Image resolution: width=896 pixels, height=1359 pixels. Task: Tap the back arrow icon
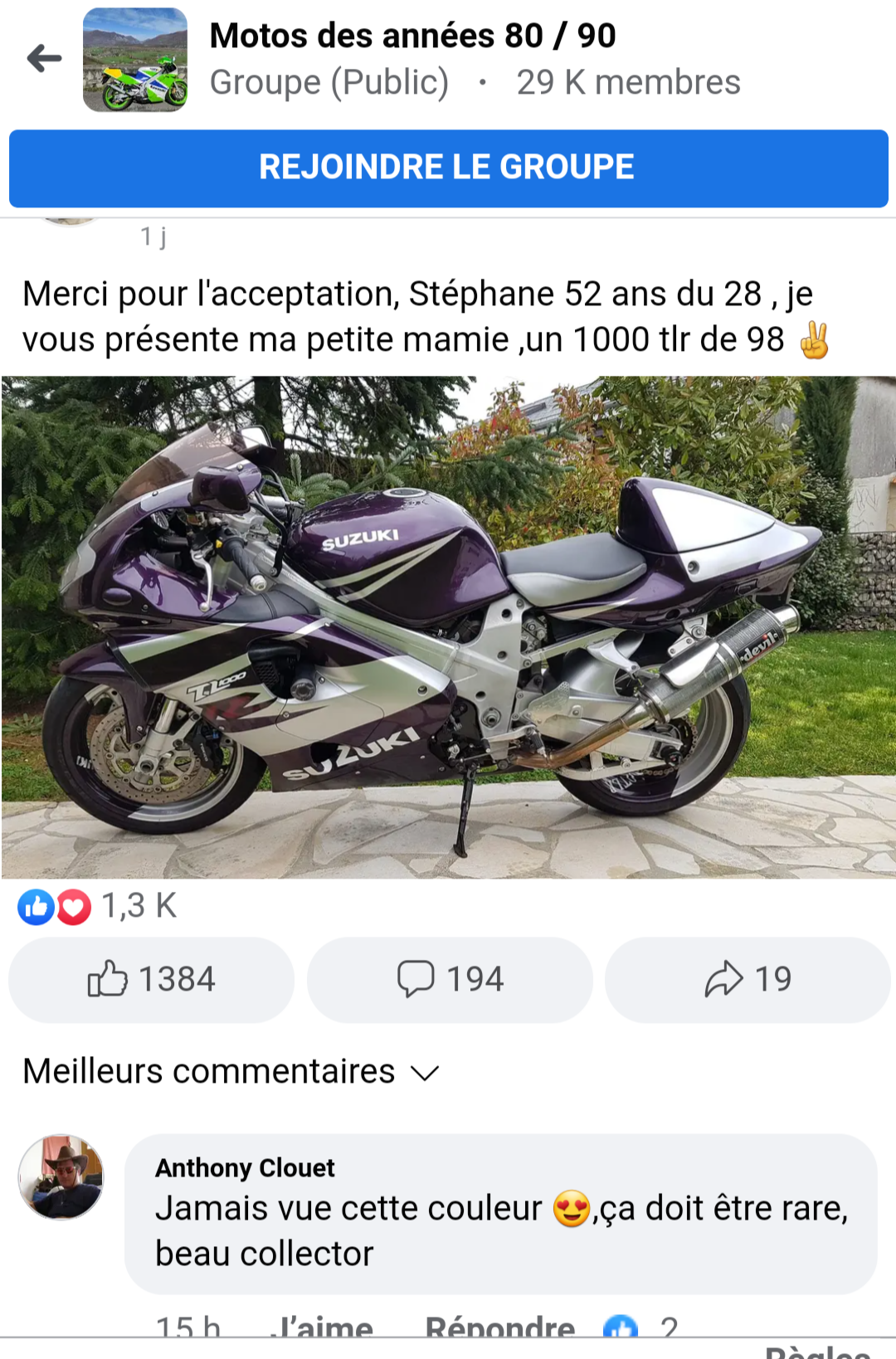45,58
